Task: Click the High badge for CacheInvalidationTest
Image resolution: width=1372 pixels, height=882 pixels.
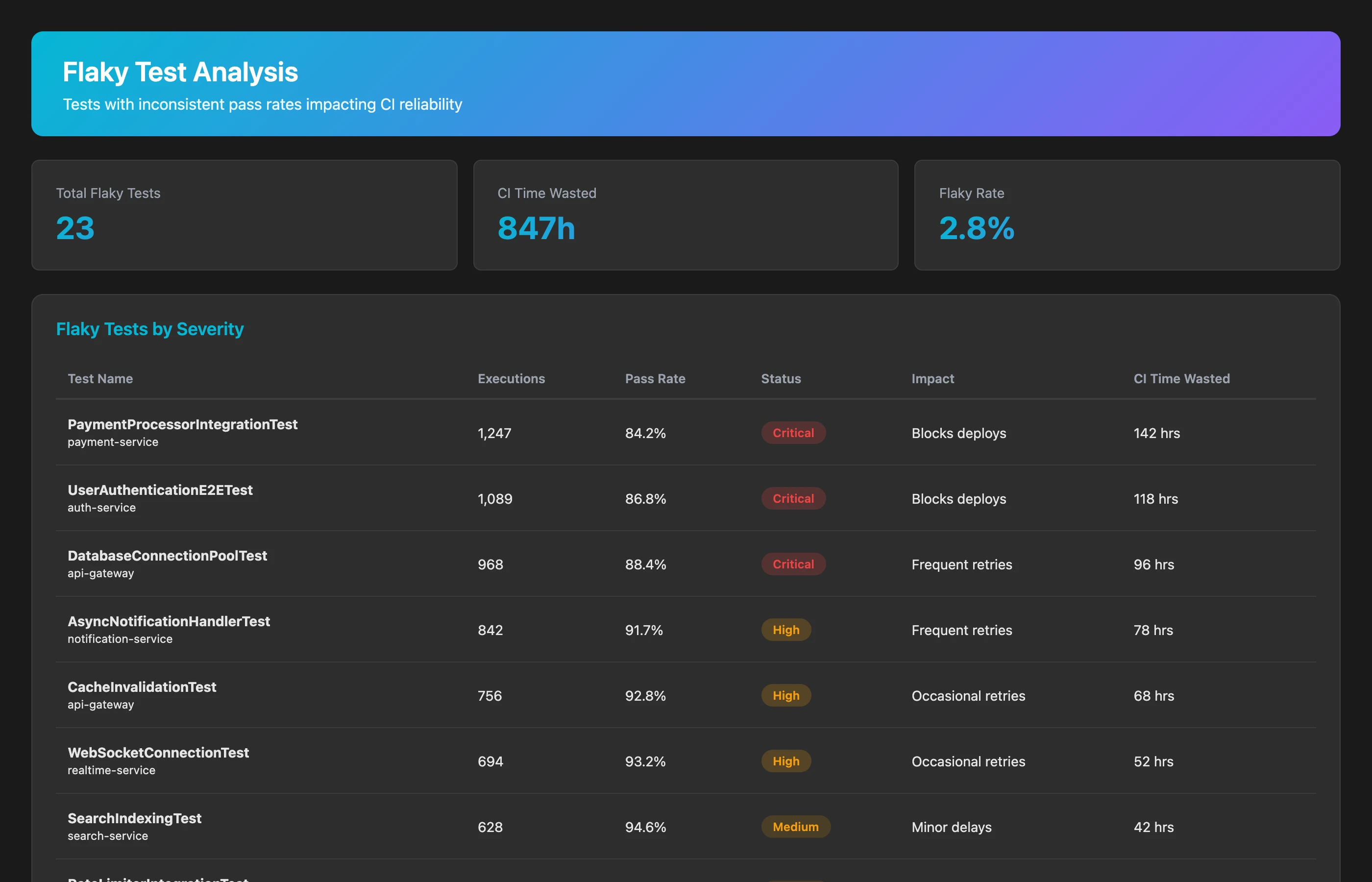Action: (786, 695)
